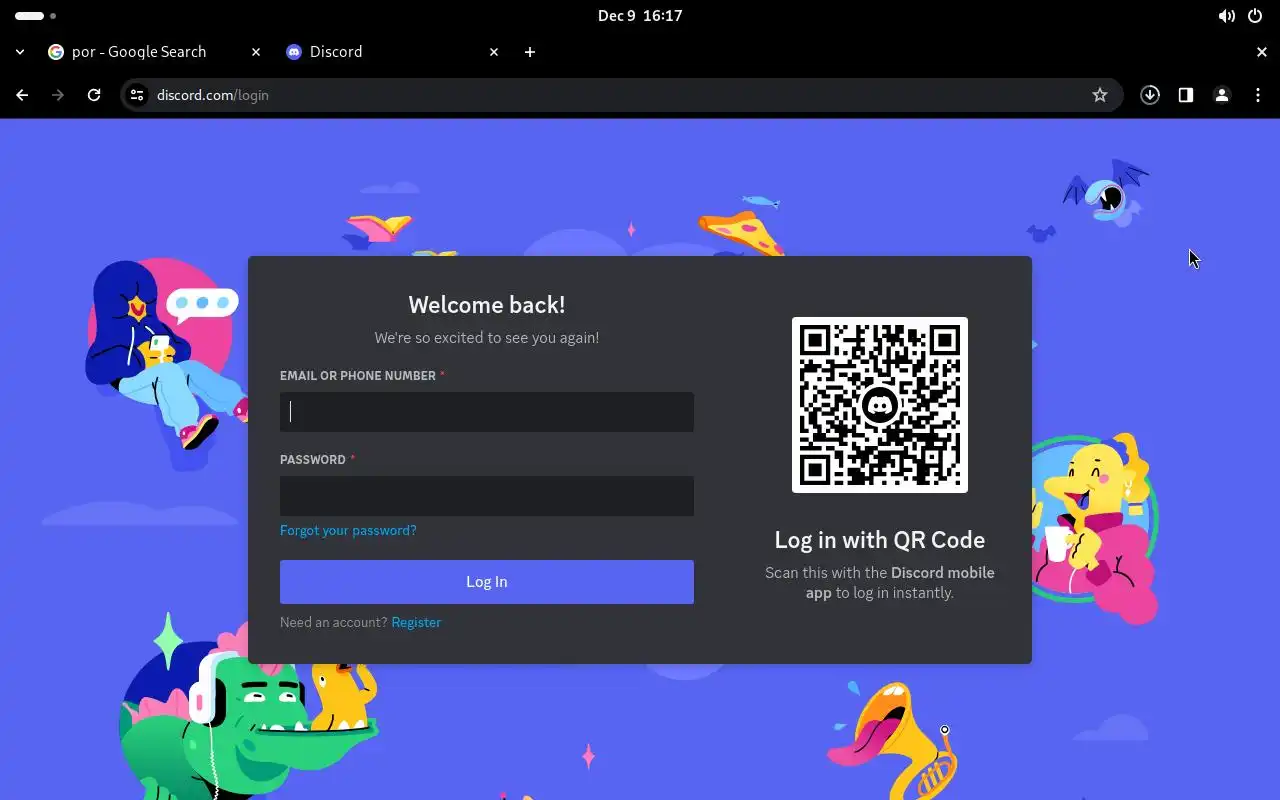Click the Log In button
This screenshot has width=1280, height=800.
[x=487, y=582]
